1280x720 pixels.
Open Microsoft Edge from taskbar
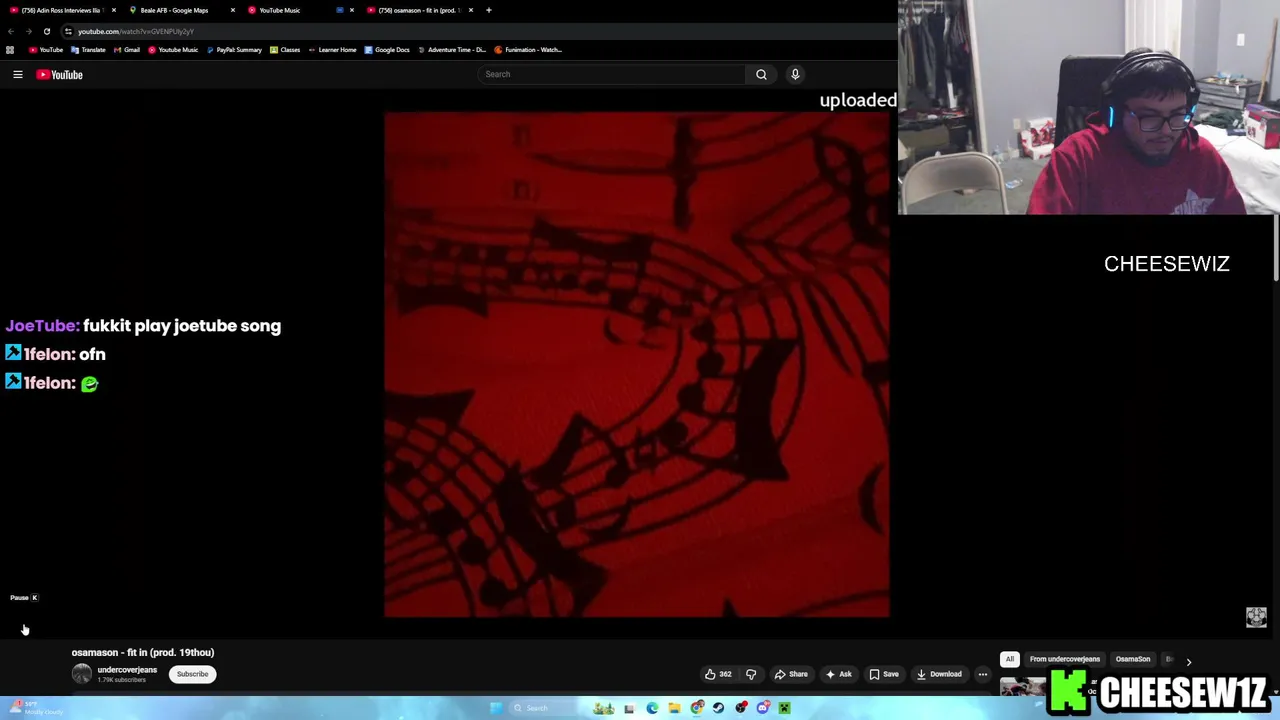(652, 708)
